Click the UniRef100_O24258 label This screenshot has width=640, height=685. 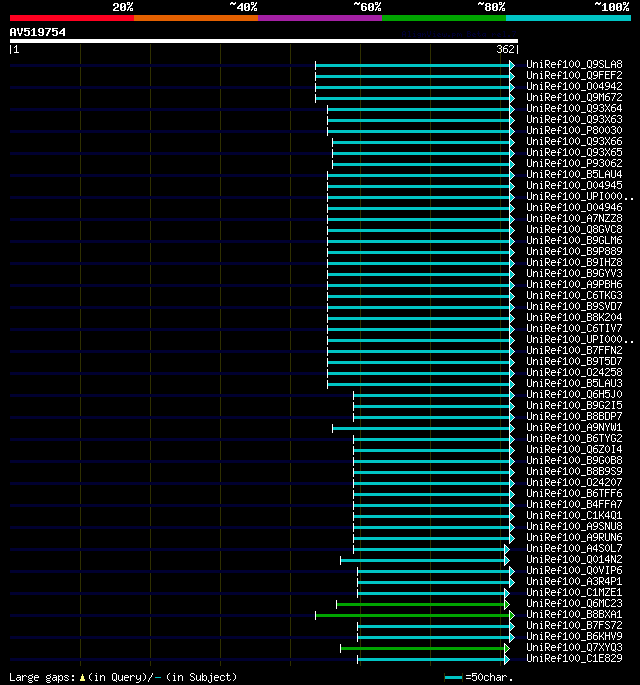pos(574,372)
